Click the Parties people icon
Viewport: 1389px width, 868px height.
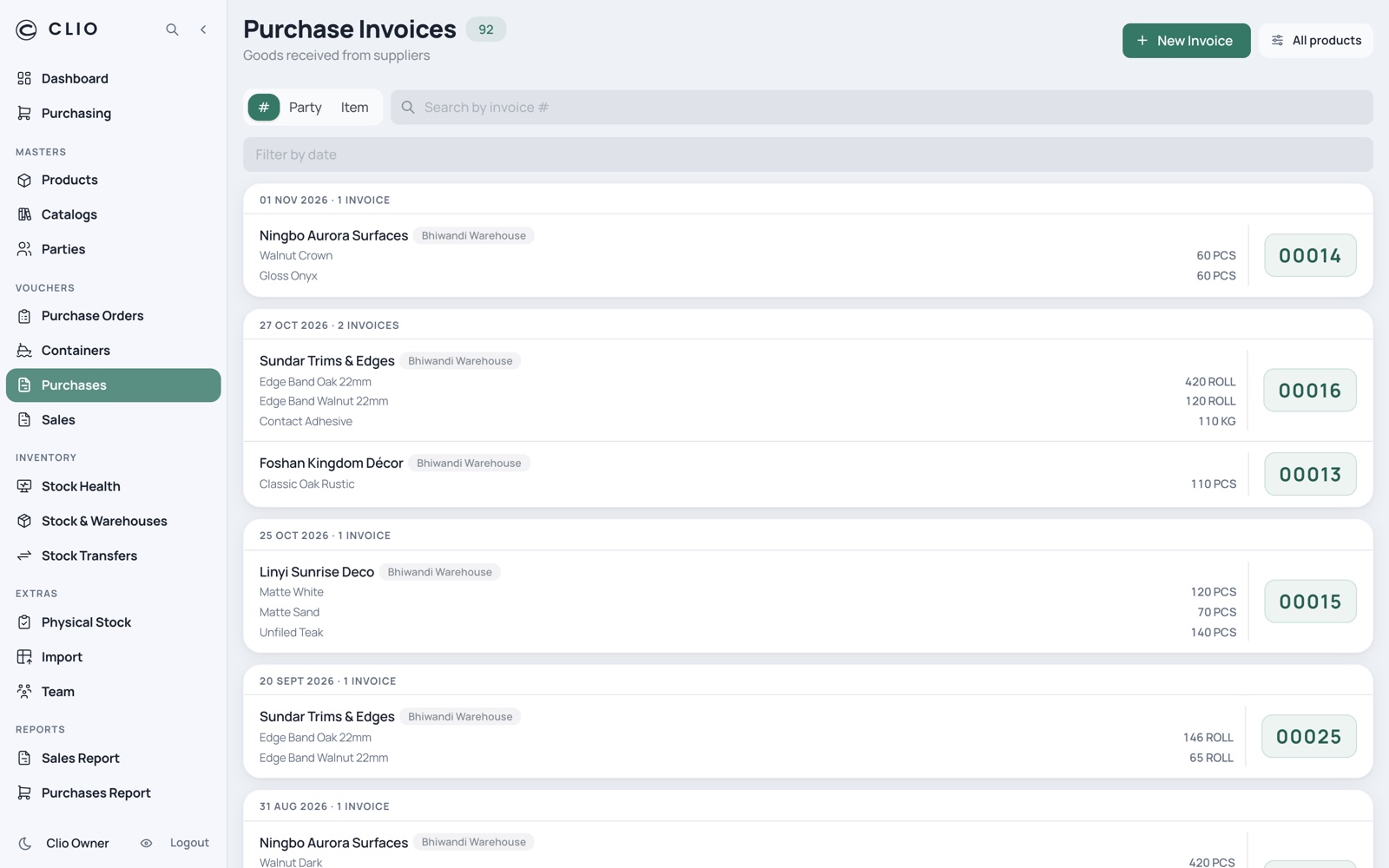24,249
